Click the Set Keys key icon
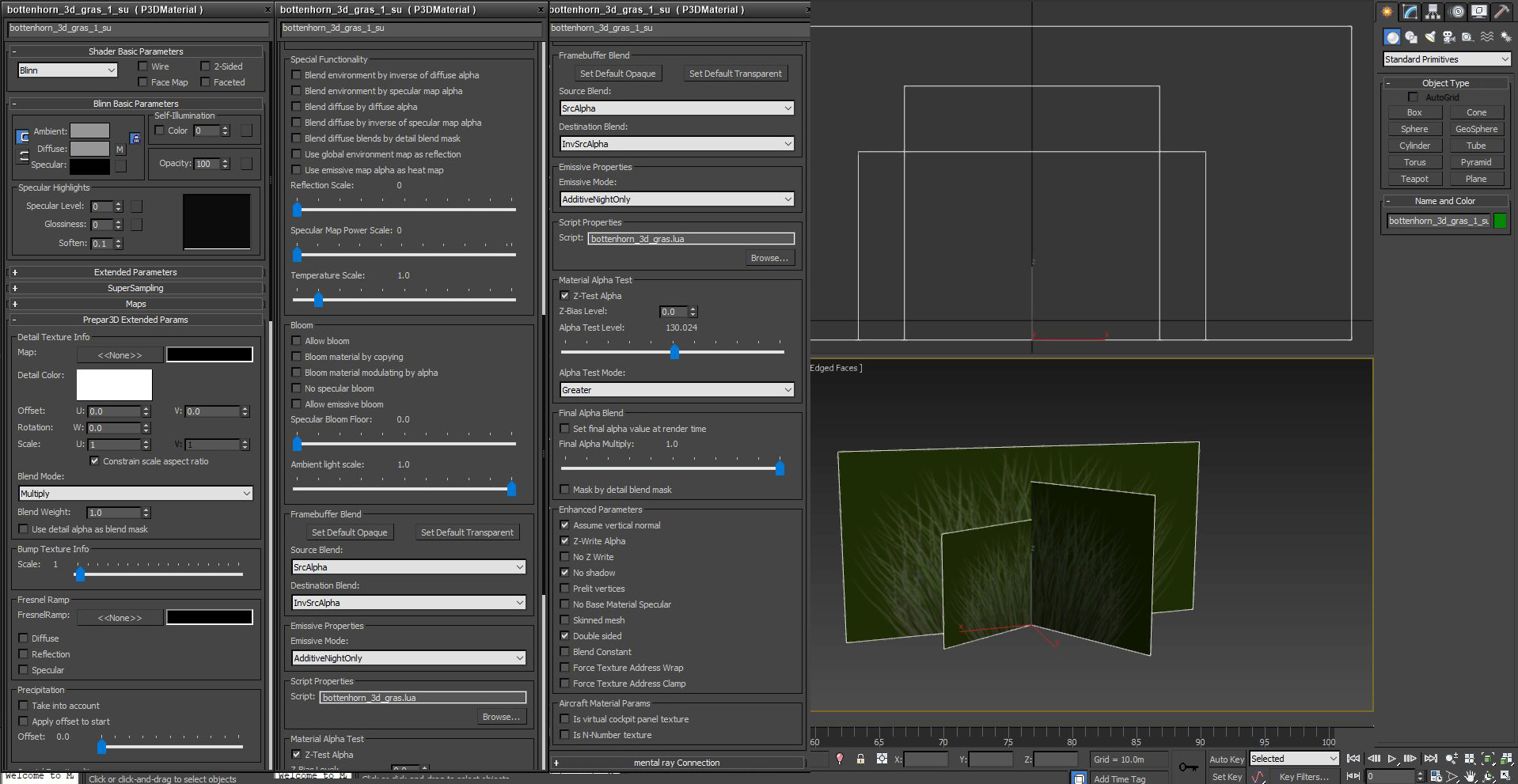 (1188, 767)
